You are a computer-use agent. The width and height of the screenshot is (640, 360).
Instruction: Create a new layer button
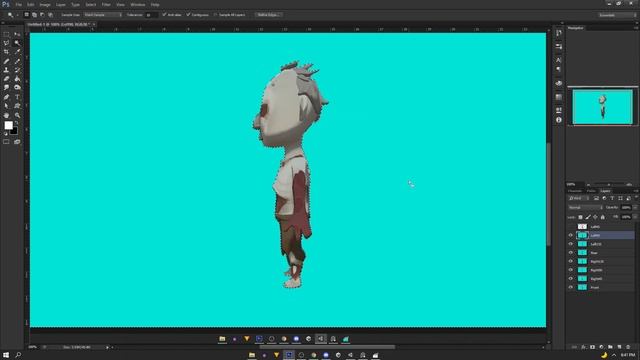619,347
